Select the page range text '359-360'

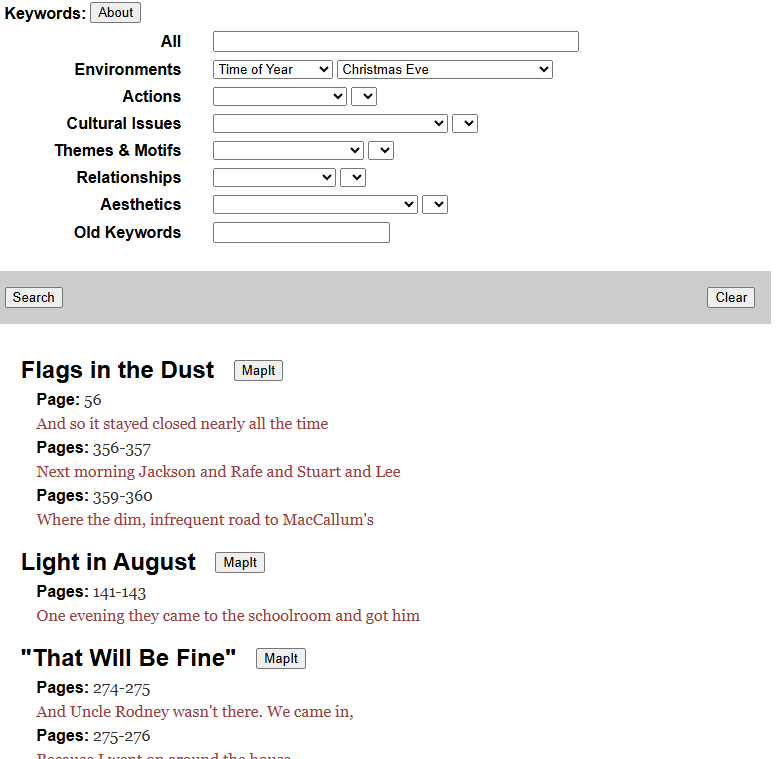coord(123,496)
